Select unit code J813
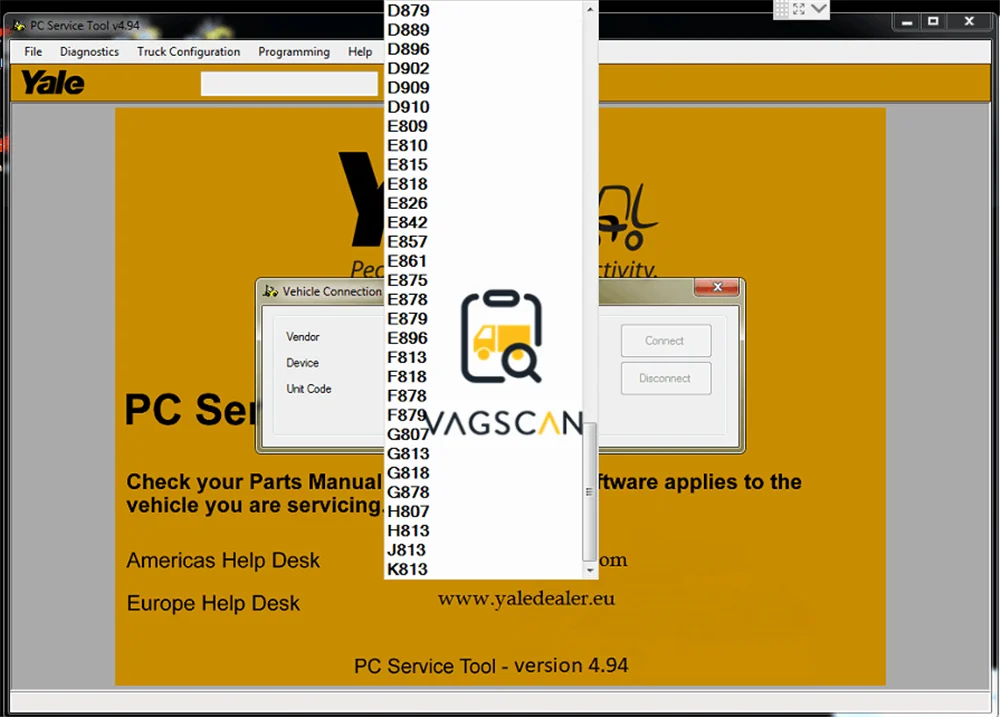1000x717 pixels. [x=483, y=550]
